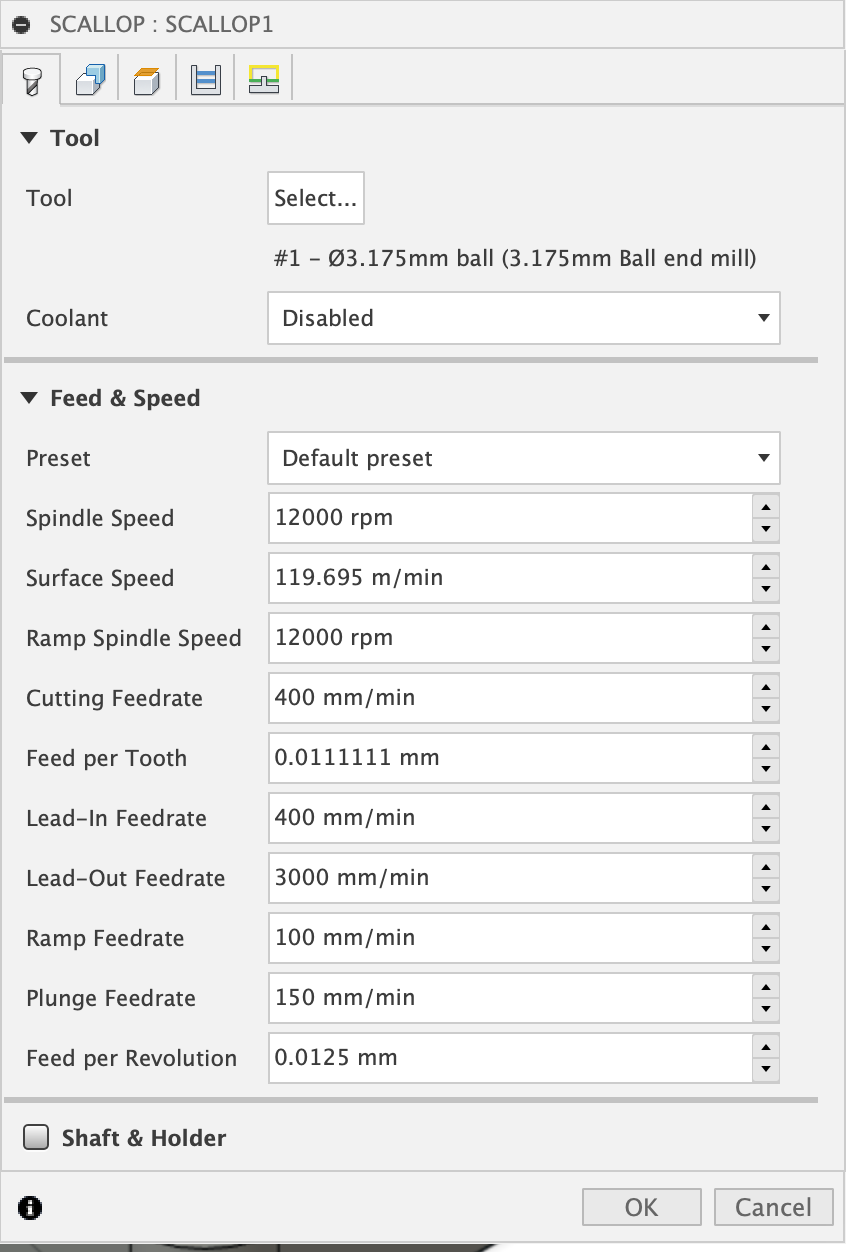
Task: Decrease Cutting Feedrate with down arrow
Action: point(765,709)
